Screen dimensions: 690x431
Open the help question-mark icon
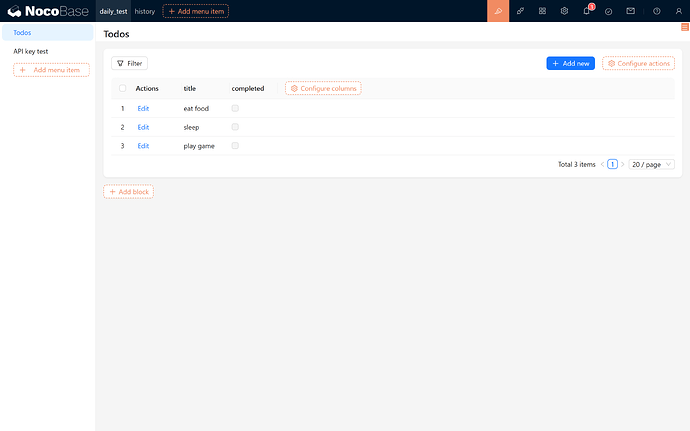point(657,11)
